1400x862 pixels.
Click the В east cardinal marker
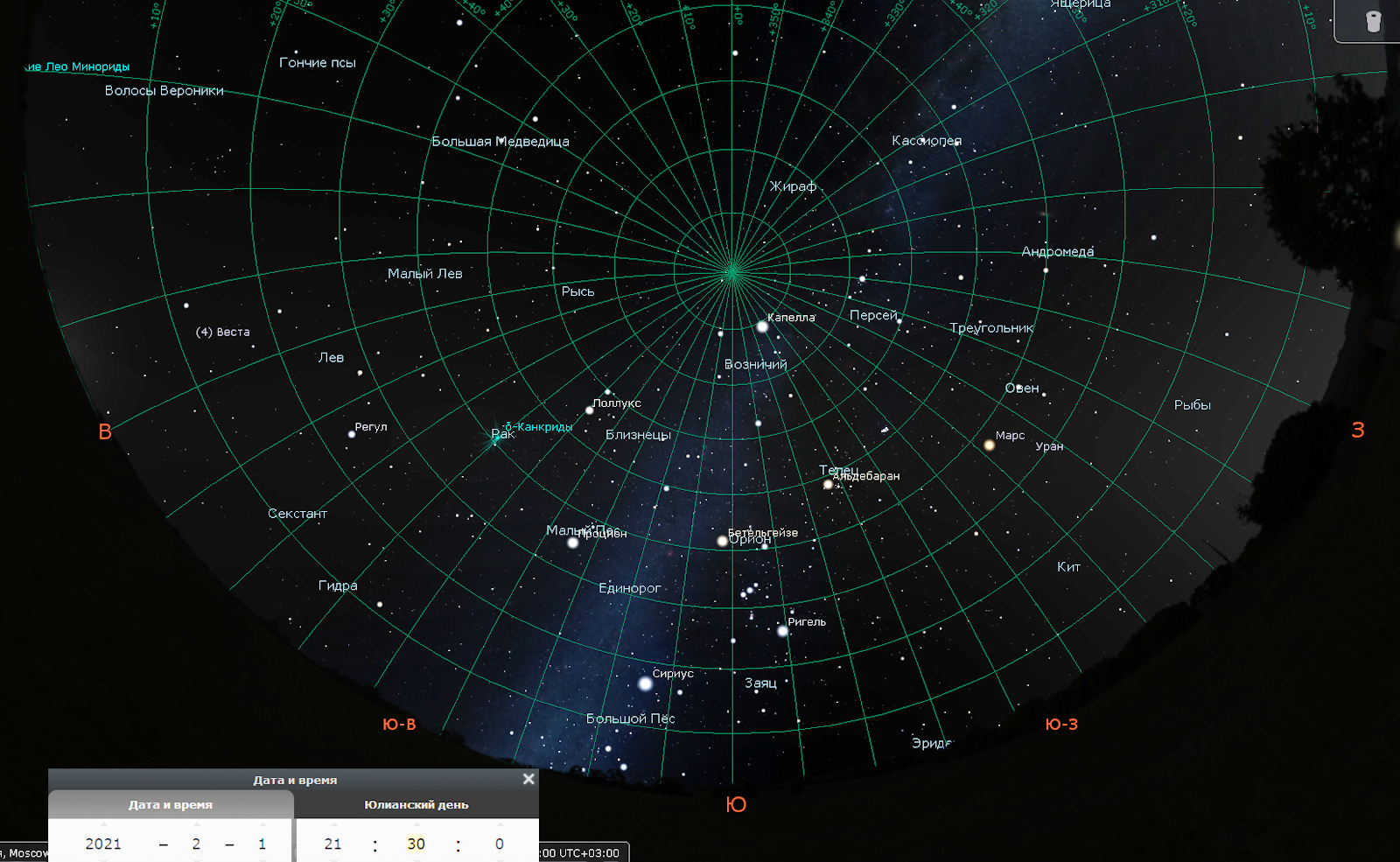pyautogui.click(x=105, y=432)
